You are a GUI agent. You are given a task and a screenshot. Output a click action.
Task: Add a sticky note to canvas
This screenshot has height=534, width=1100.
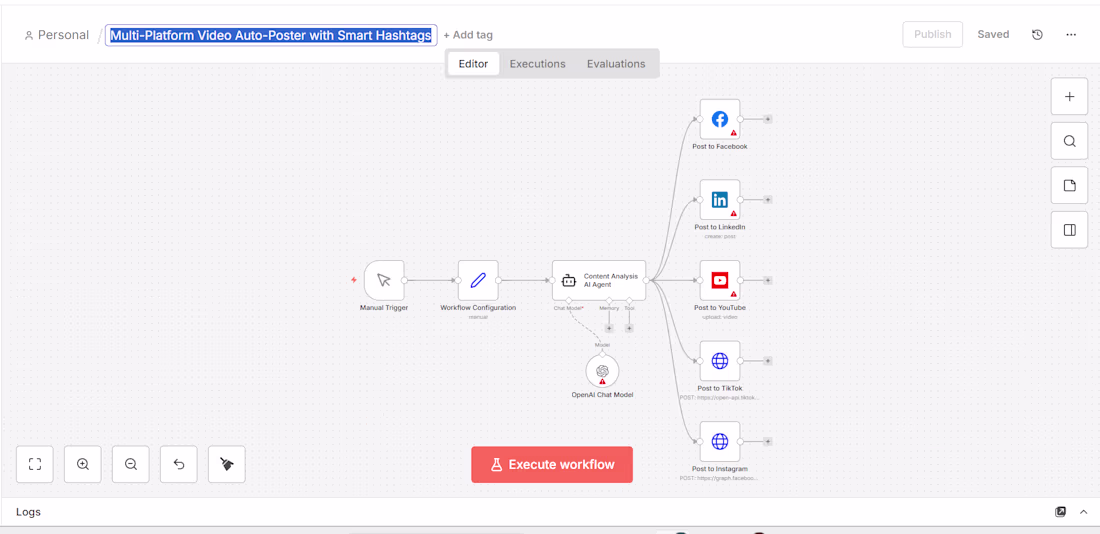coord(1069,185)
